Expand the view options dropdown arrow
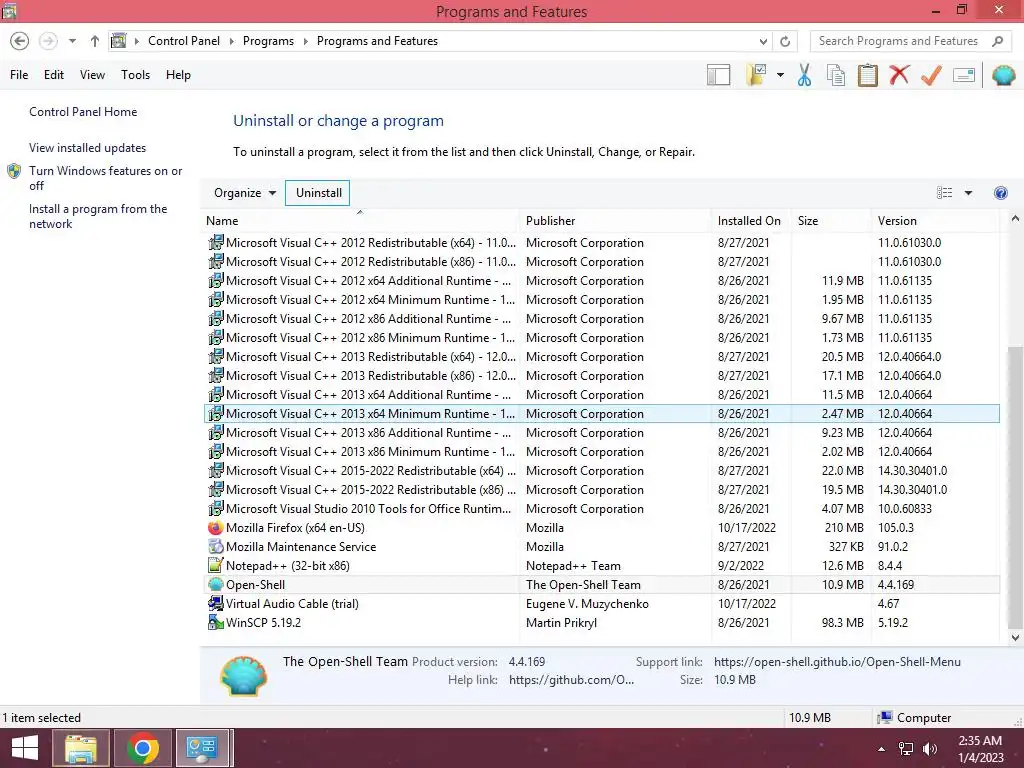The height and width of the screenshot is (768, 1024). [968, 193]
